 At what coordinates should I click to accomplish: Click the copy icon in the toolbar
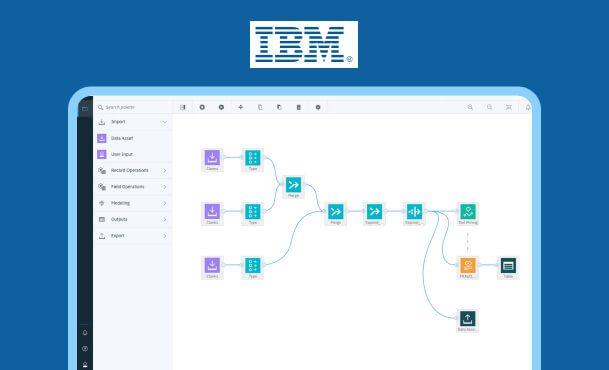[x=260, y=107]
